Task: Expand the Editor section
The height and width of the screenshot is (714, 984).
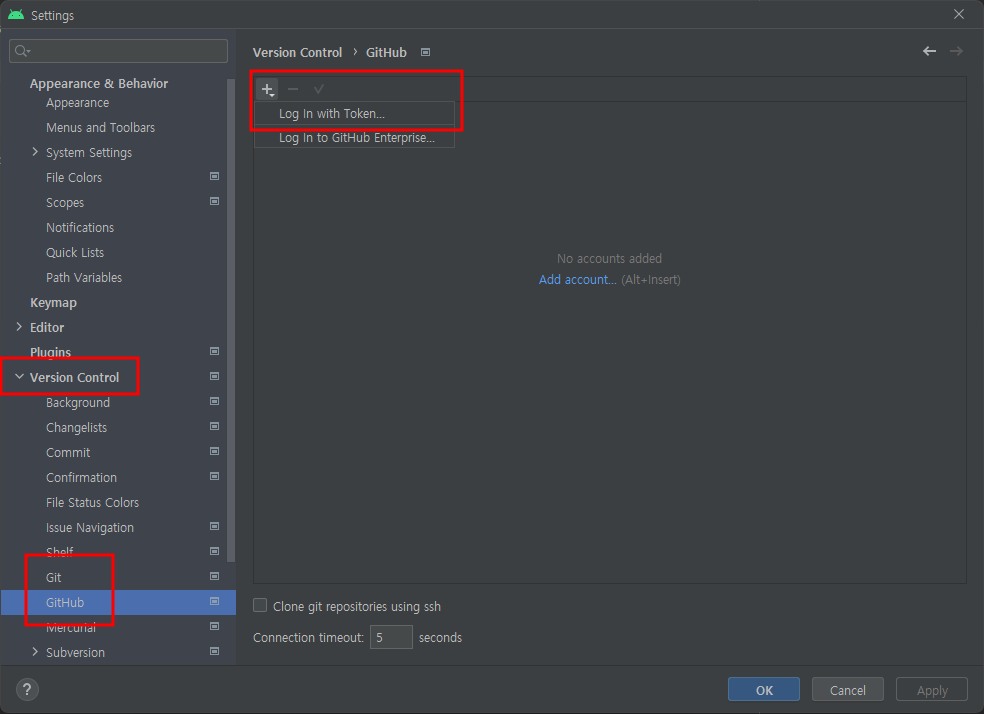Action: click(19, 327)
